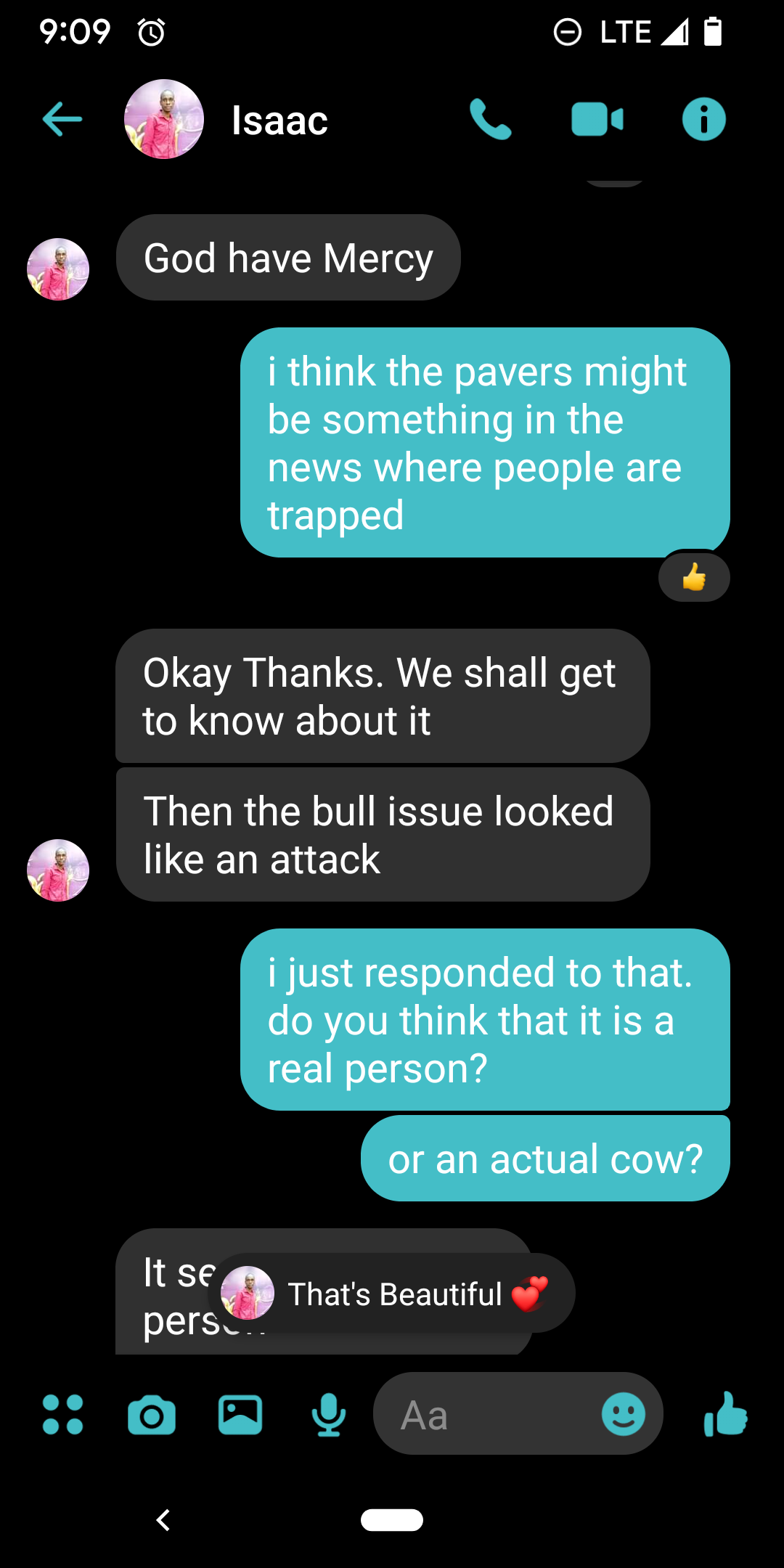Open Isaac's profile picture in header
The height and width of the screenshot is (1568, 784).
click(164, 119)
